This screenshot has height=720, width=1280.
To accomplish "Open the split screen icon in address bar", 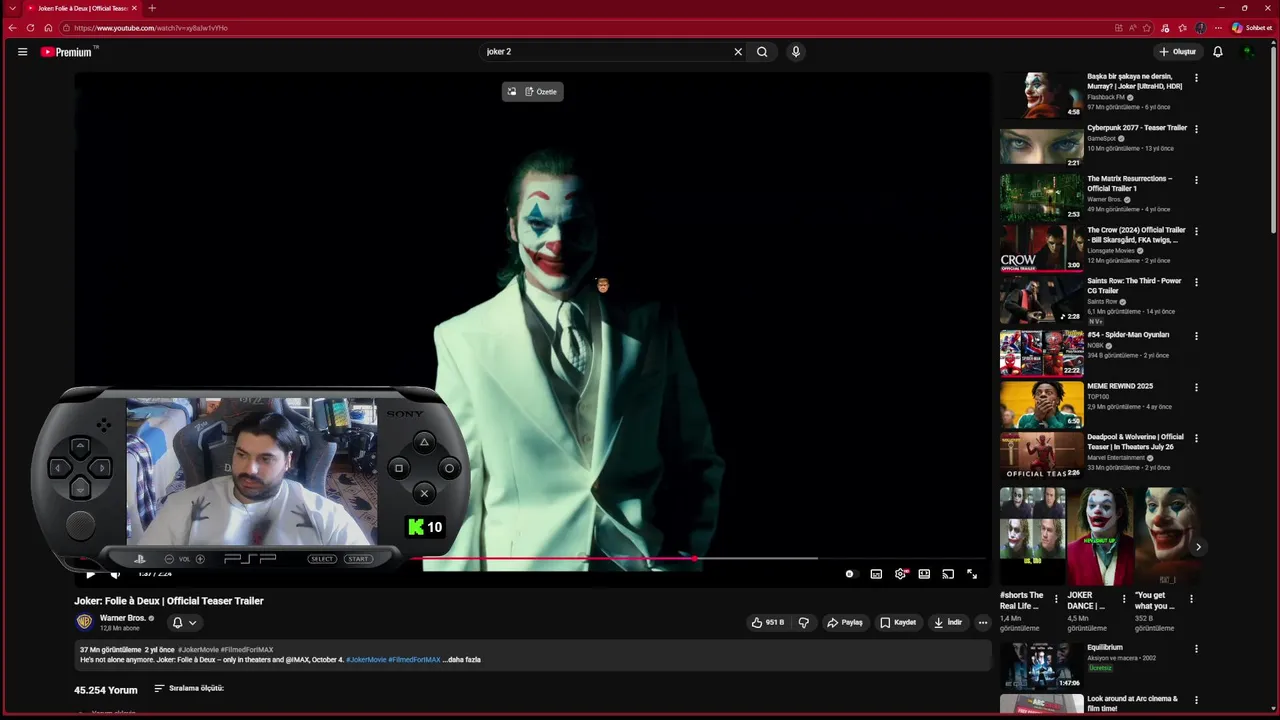I will pos(1119,28).
